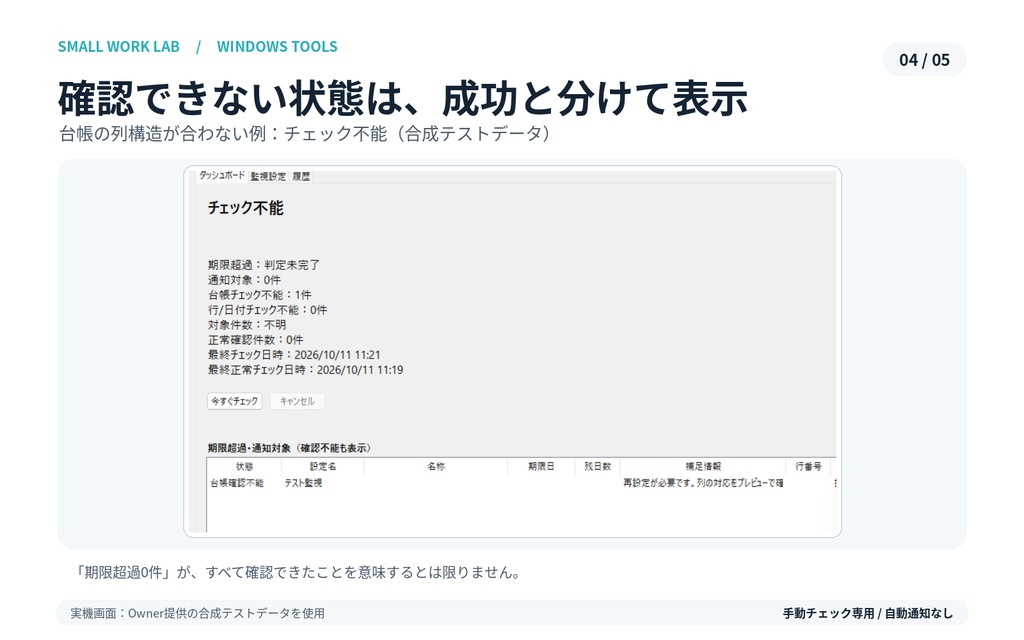This screenshot has height=640, width=1024.
Task: Open the 監視設定 tab
Action: 268,176
